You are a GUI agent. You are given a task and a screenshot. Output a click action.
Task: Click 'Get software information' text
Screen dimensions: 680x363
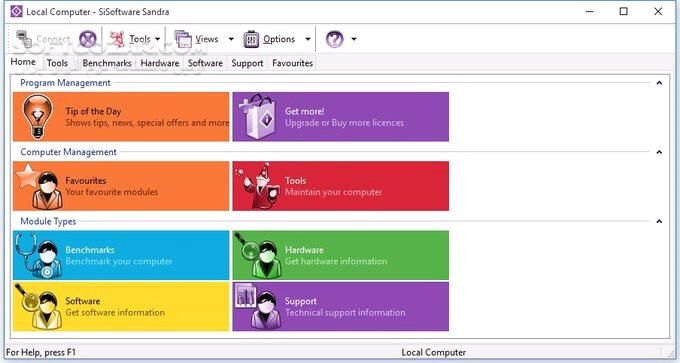[115, 312]
